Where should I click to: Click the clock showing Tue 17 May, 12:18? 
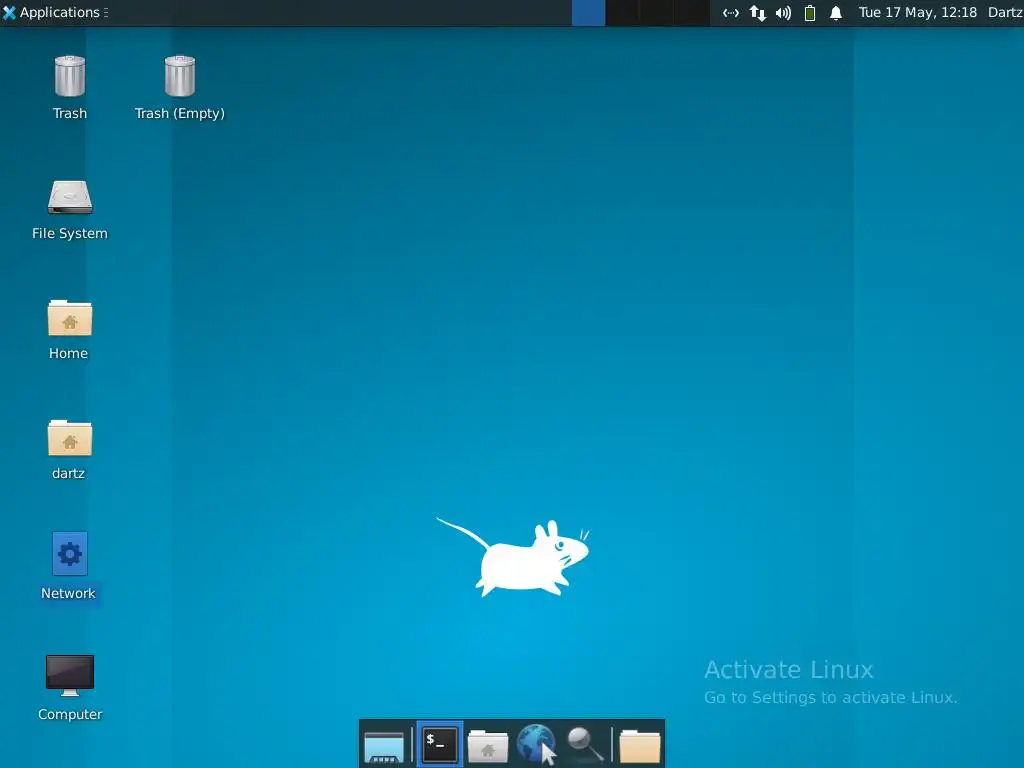918,12
